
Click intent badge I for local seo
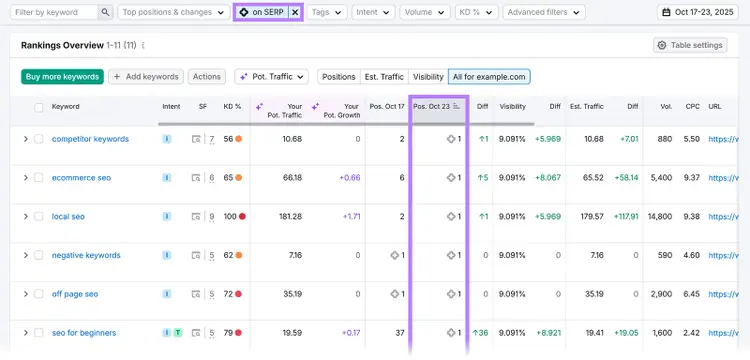(x=166, y=217)
